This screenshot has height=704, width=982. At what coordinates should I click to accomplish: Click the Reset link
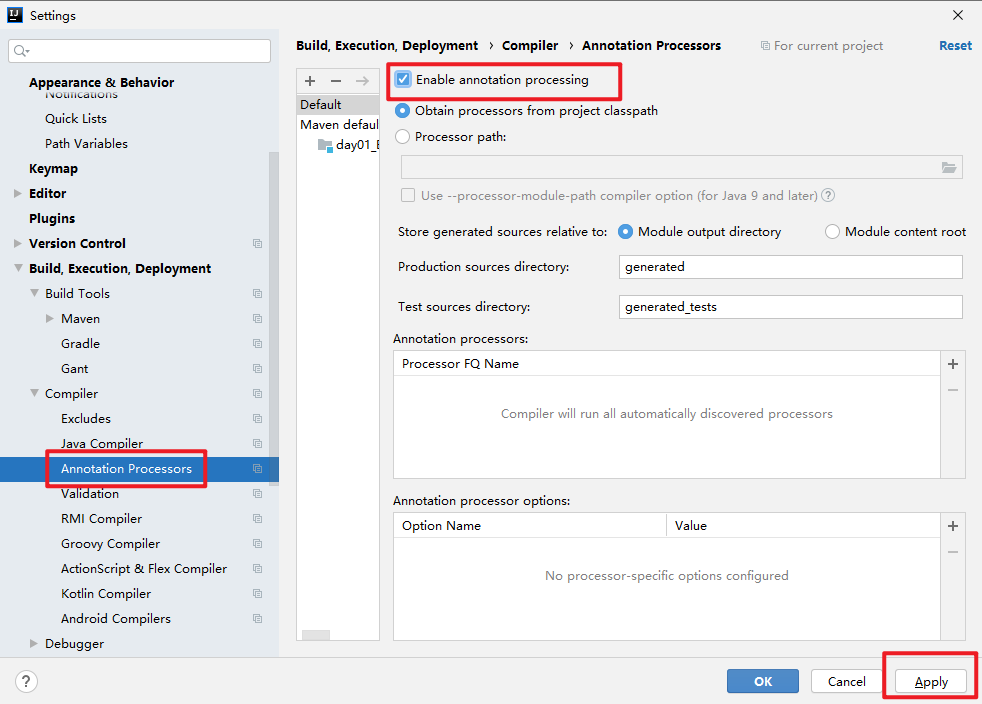[x=955, y=45]
